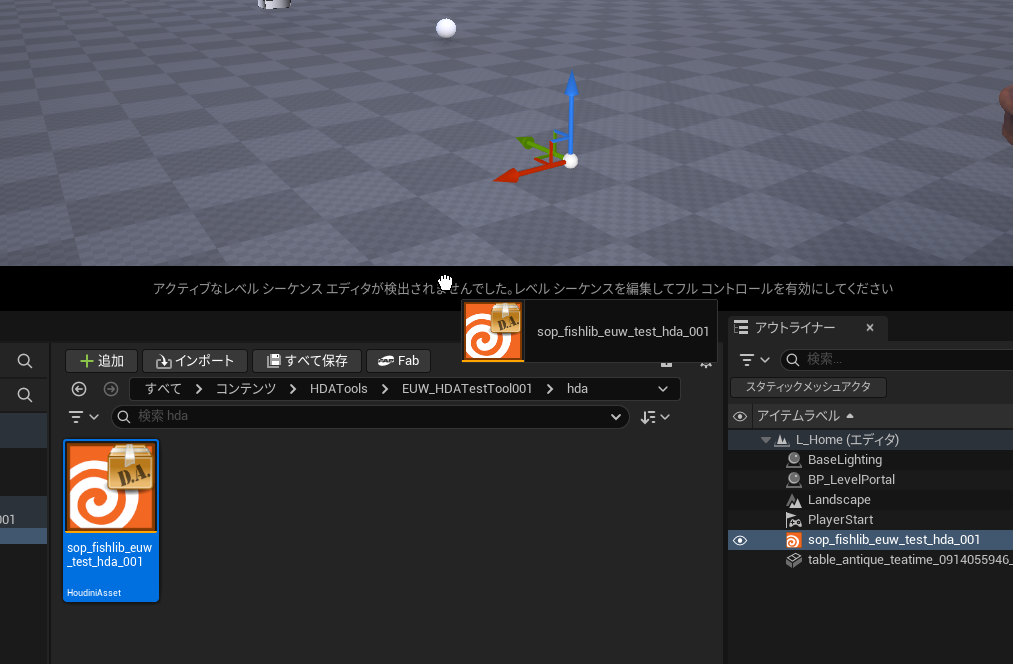Go back in content browser history
The height and width of the screenshot is (664, 1013).
tap(79, 389)
